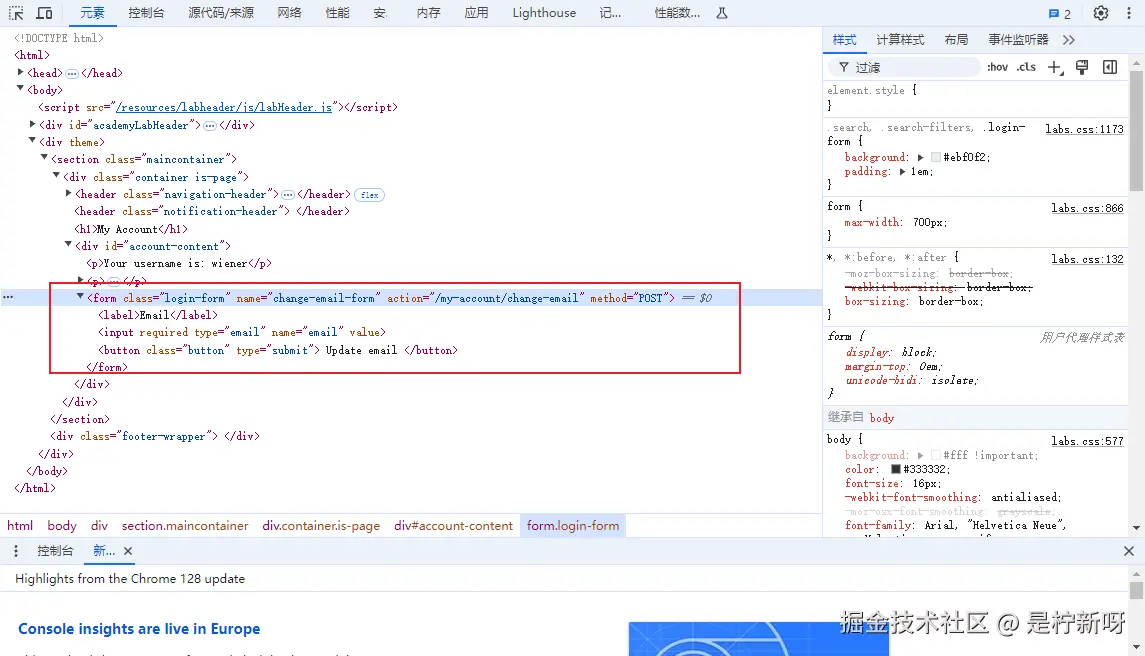The width and height of the screenshot is (1145, 656).
Task: Close the 新... What's New drawer tab
Action: coord(128,552)
